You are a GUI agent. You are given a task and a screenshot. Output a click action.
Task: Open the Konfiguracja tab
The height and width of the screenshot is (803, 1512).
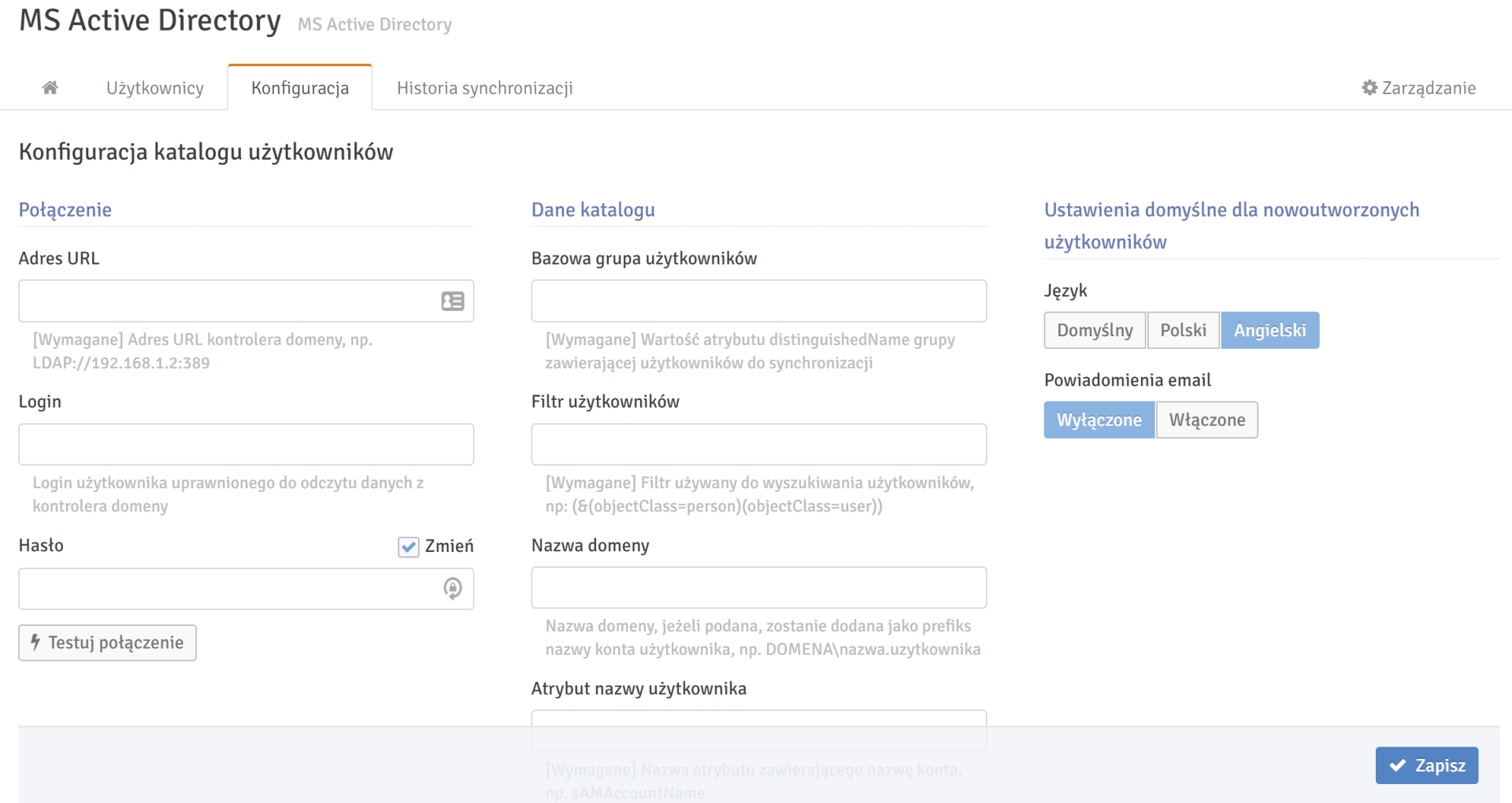click(x=300, y=87)
